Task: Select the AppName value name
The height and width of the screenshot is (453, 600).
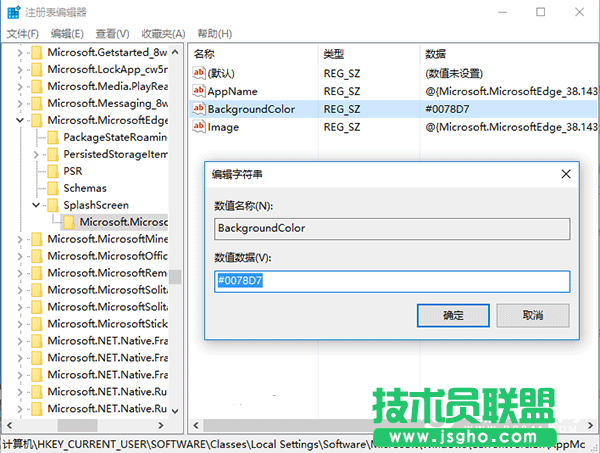Action: (x=232, y=91)
